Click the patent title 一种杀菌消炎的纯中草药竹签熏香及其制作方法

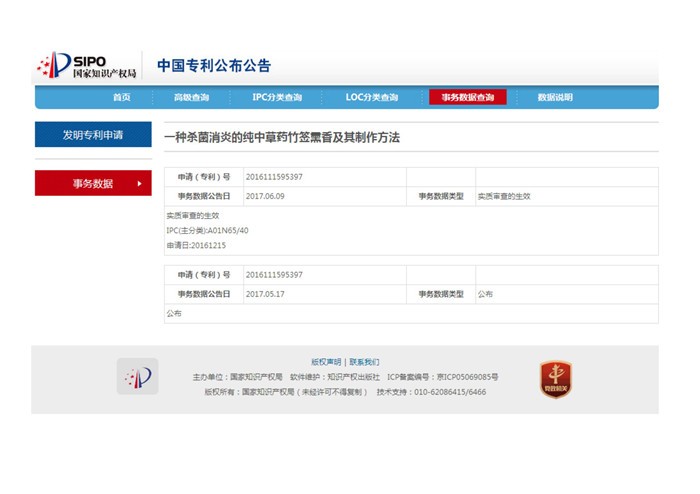click(x=282, y=137)
